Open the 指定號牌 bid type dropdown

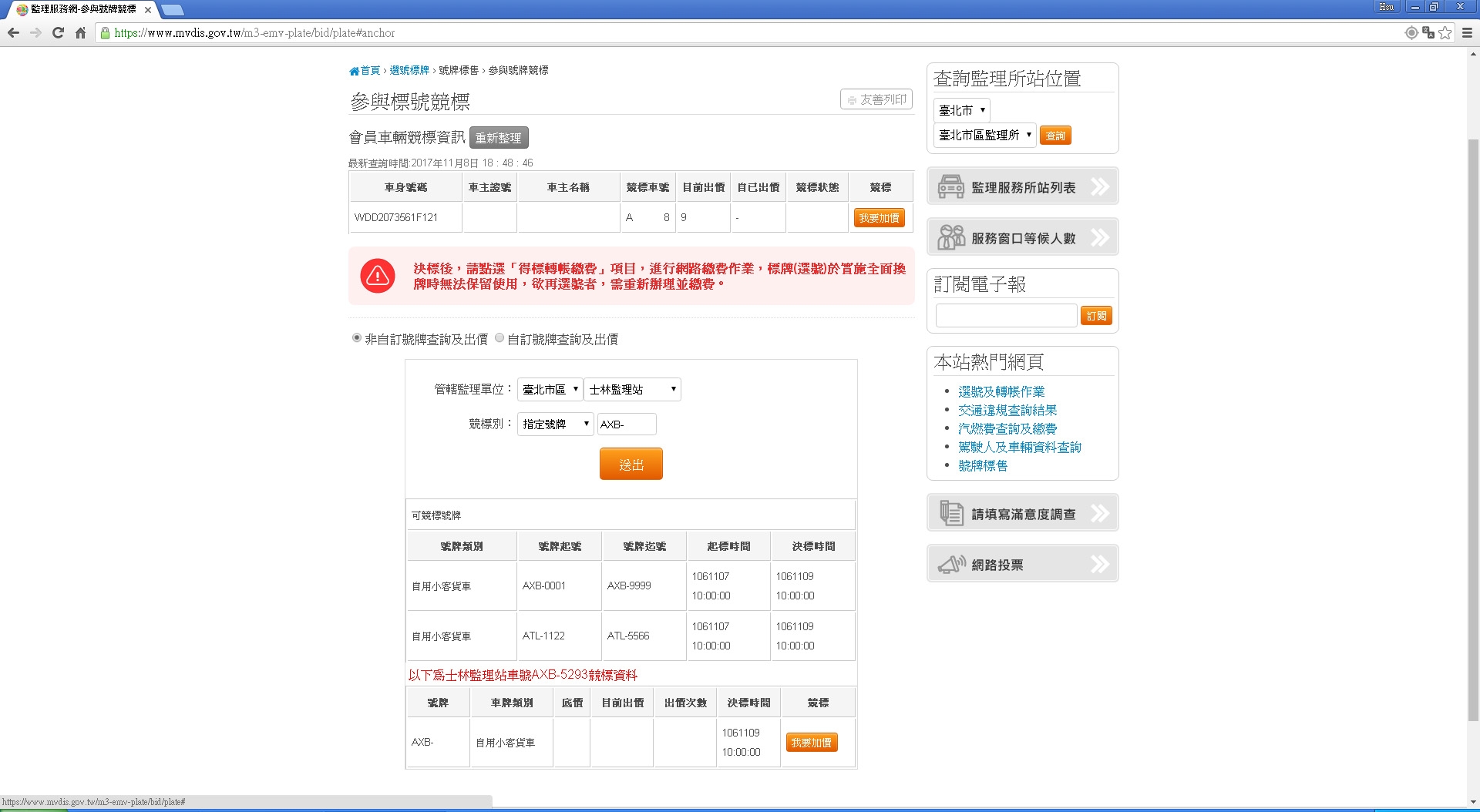(x=555, y=424)
